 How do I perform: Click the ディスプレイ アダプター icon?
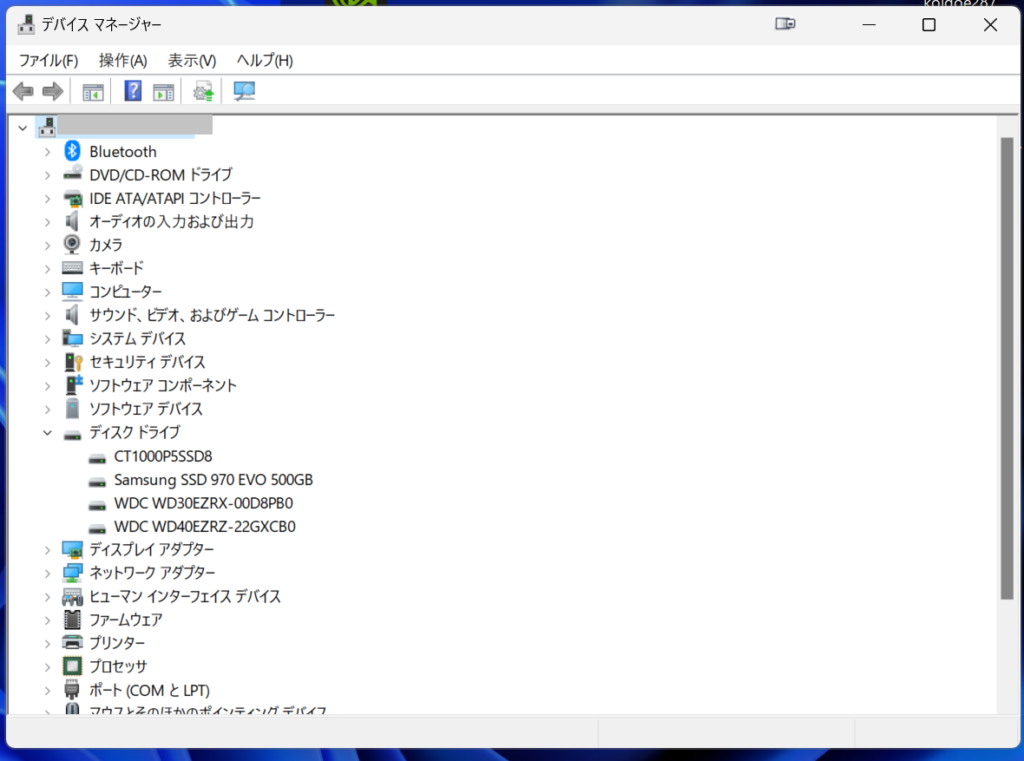coord(72,549)
